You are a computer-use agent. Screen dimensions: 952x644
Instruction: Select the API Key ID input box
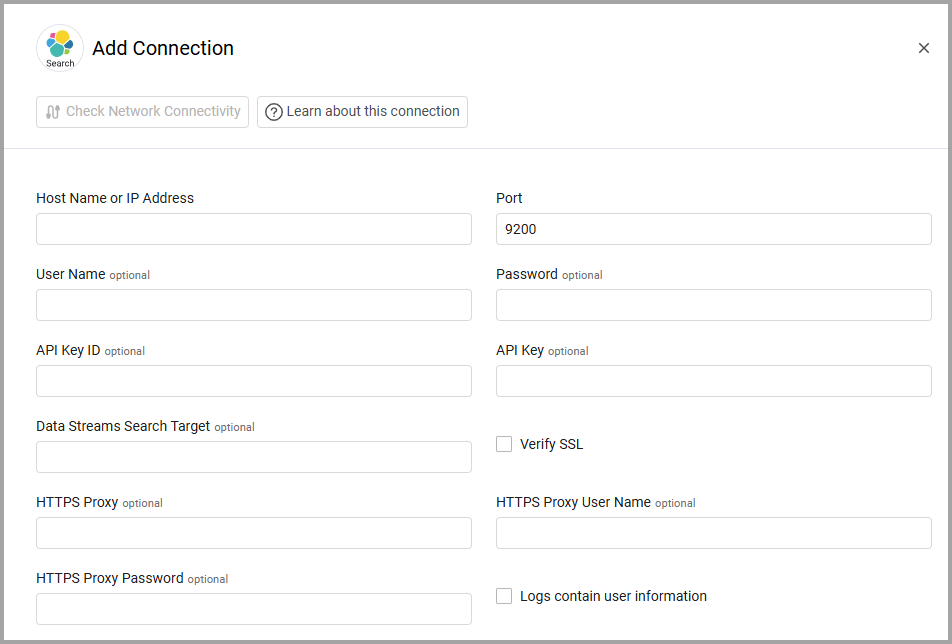pos(253,381)
